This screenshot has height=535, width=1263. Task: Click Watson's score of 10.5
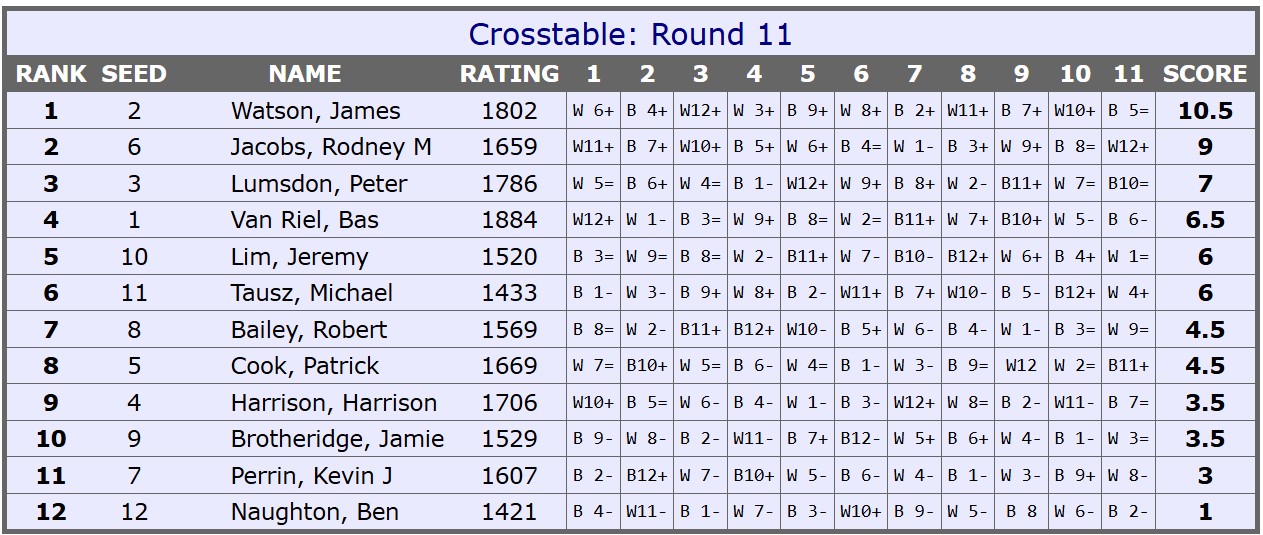pyautogui.click(x=1205, y=111)
